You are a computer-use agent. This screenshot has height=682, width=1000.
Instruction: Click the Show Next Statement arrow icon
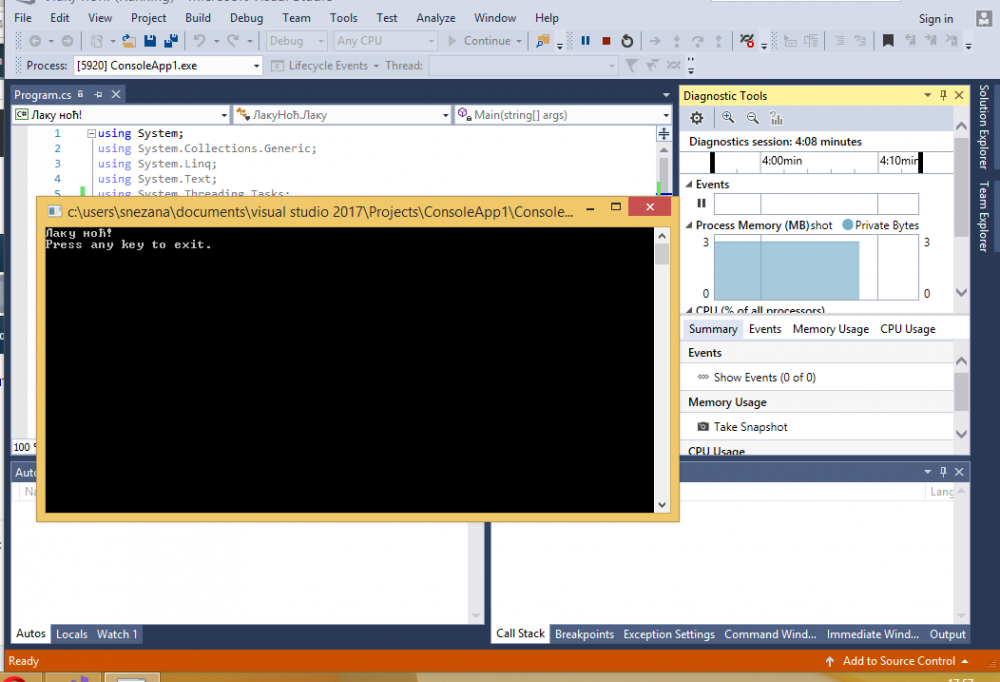[655, 41]
